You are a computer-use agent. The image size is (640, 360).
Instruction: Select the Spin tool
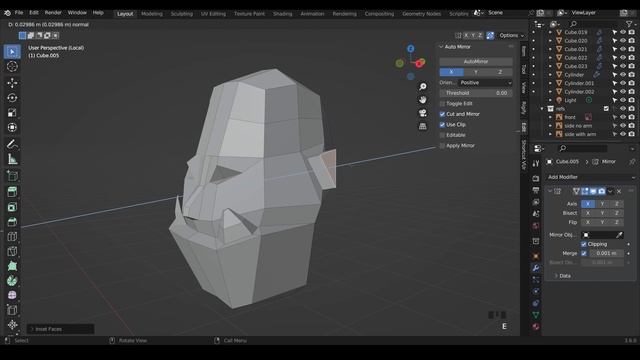click(x=12, y=281)
